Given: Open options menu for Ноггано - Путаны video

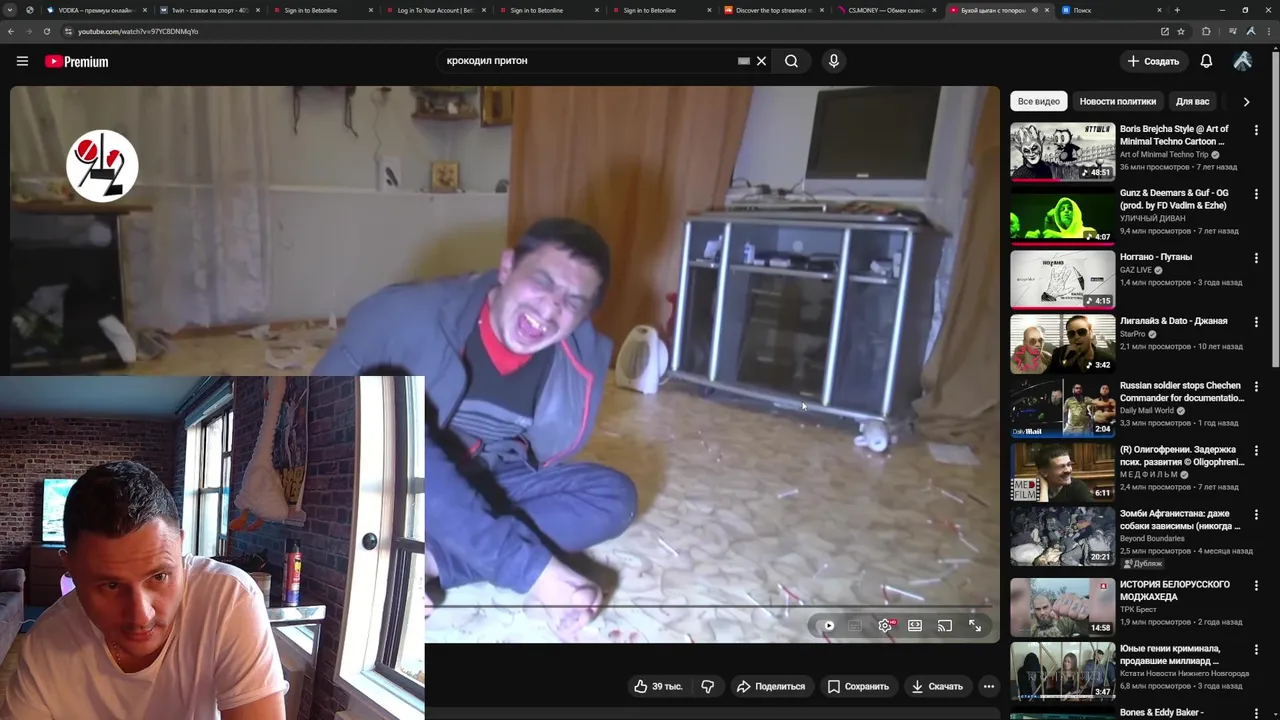Looking at the screenshot, I should click(1256, 258).
